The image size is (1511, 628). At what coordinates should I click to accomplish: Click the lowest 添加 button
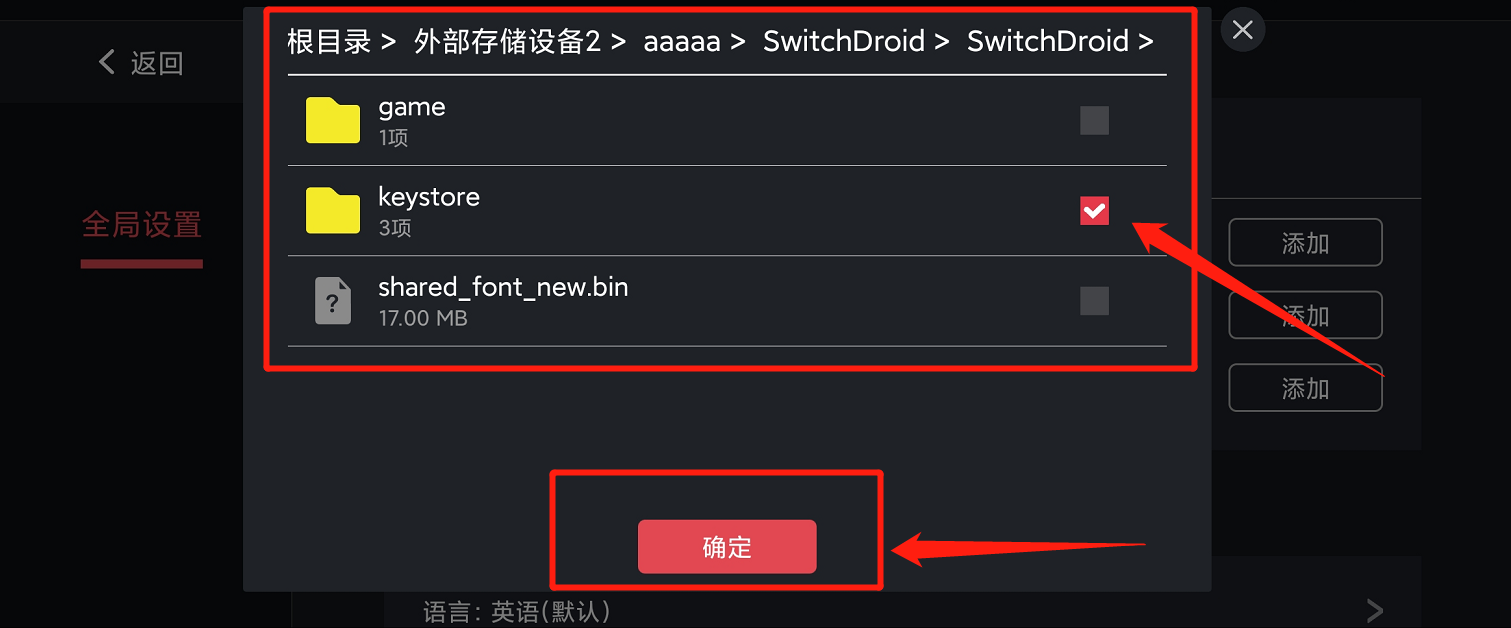click(x=1305, y=388)
